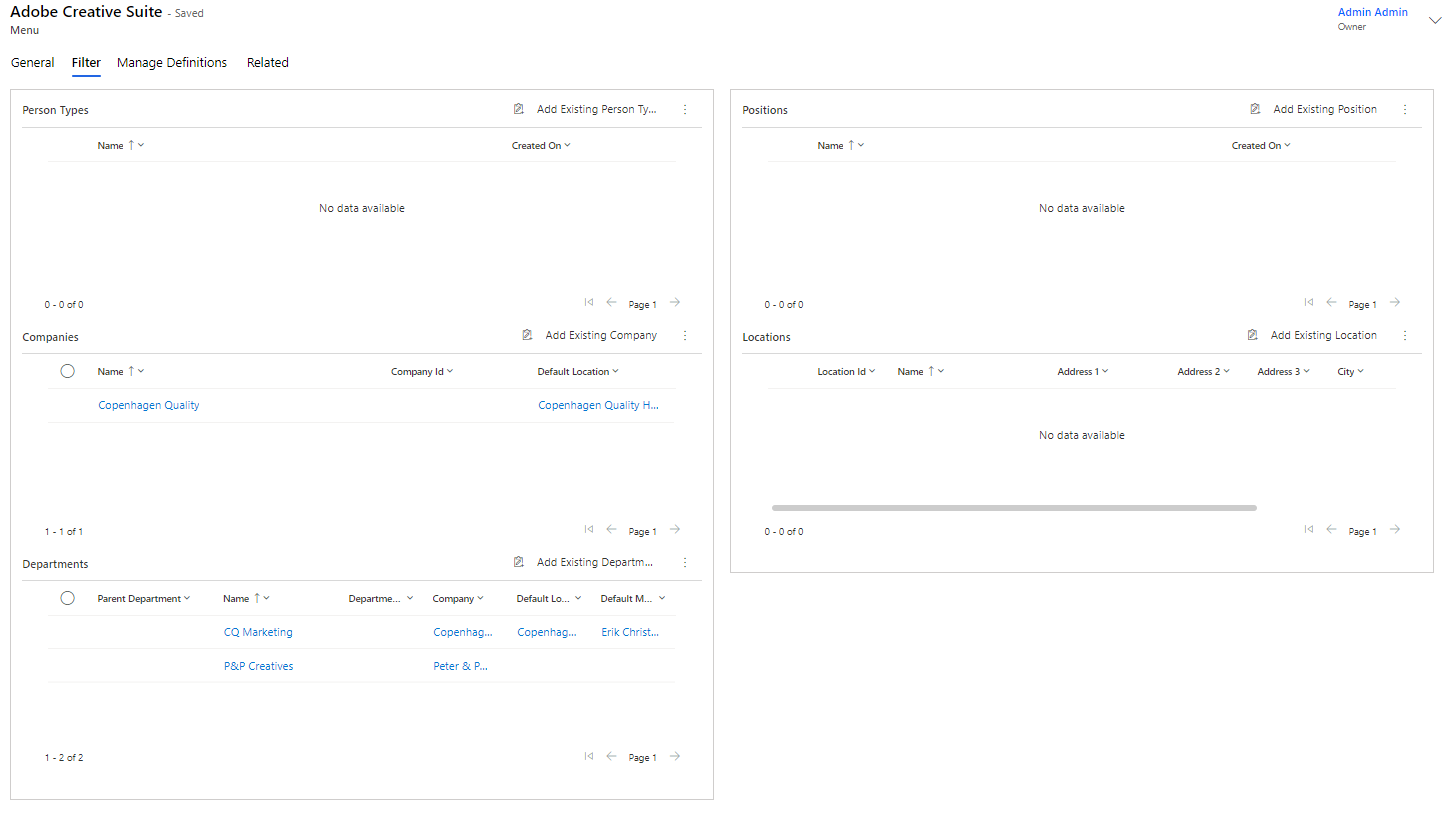1452x821 pixels.
Task: Switch to the General tab
Action: 32,63
